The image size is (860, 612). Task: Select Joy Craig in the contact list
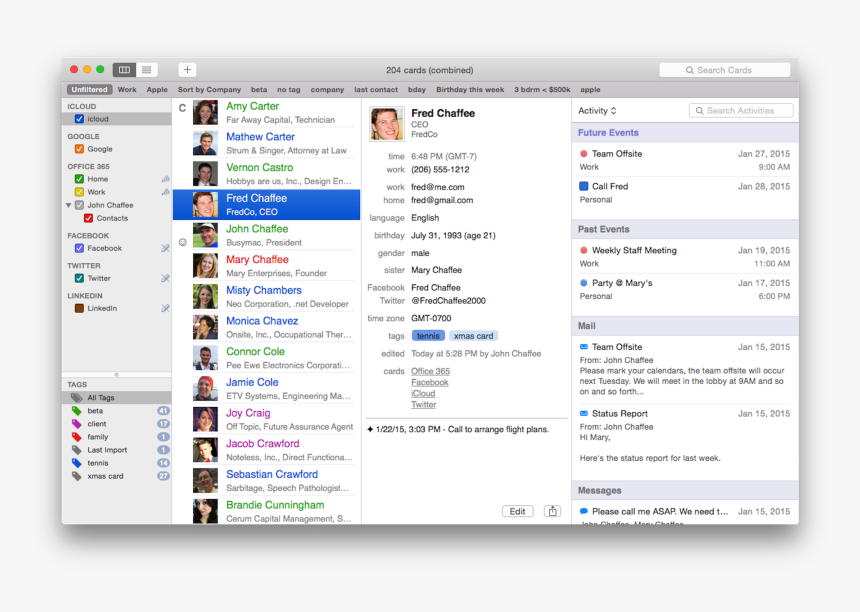click(267, 420)
